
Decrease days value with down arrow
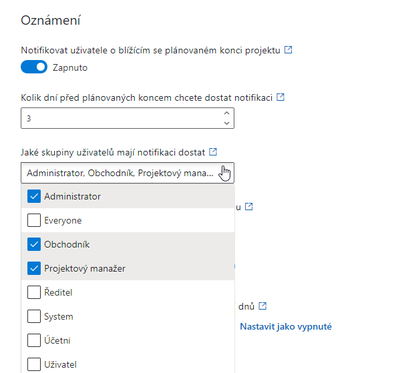227,123
